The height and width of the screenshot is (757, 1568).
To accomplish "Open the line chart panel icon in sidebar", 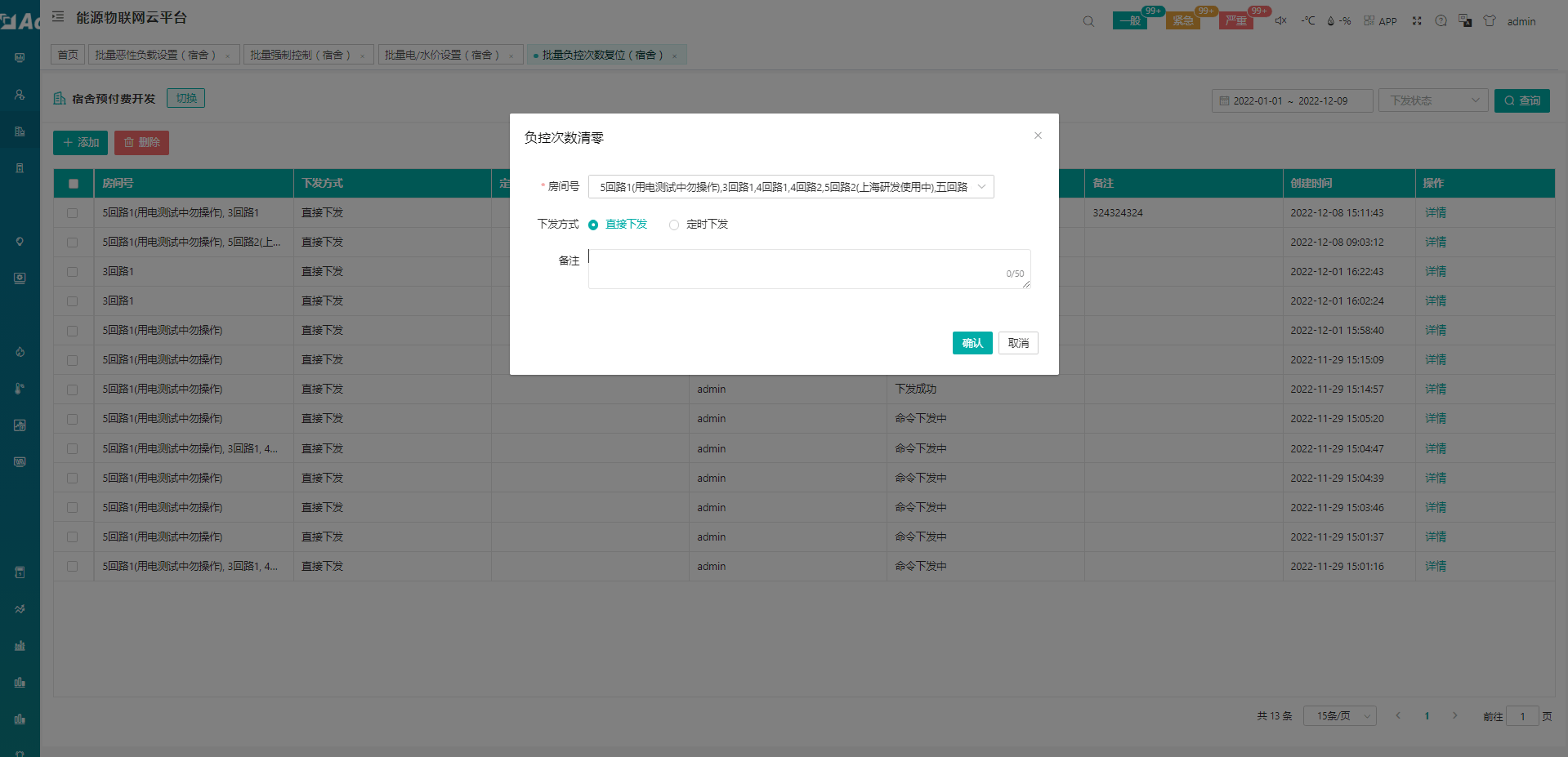I will (x=20, y=425).
